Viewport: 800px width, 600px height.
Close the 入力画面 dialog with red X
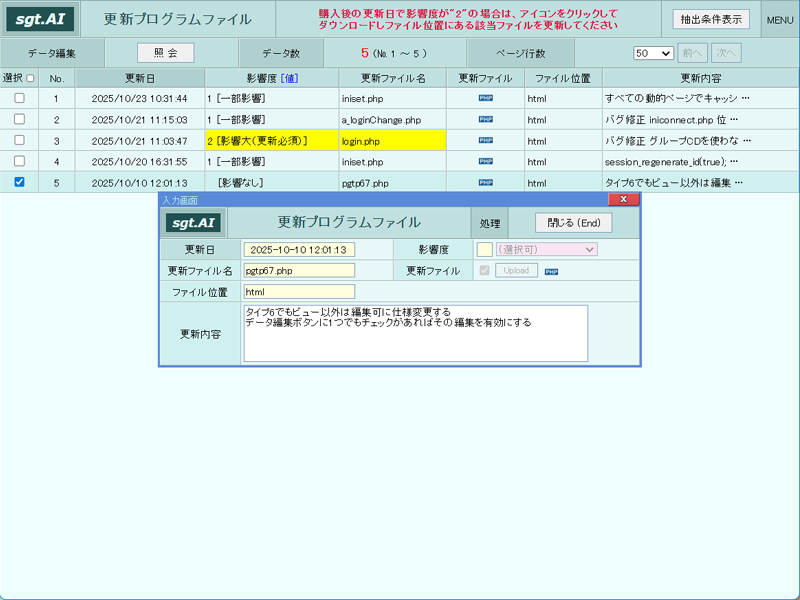(x=623, y=199)
